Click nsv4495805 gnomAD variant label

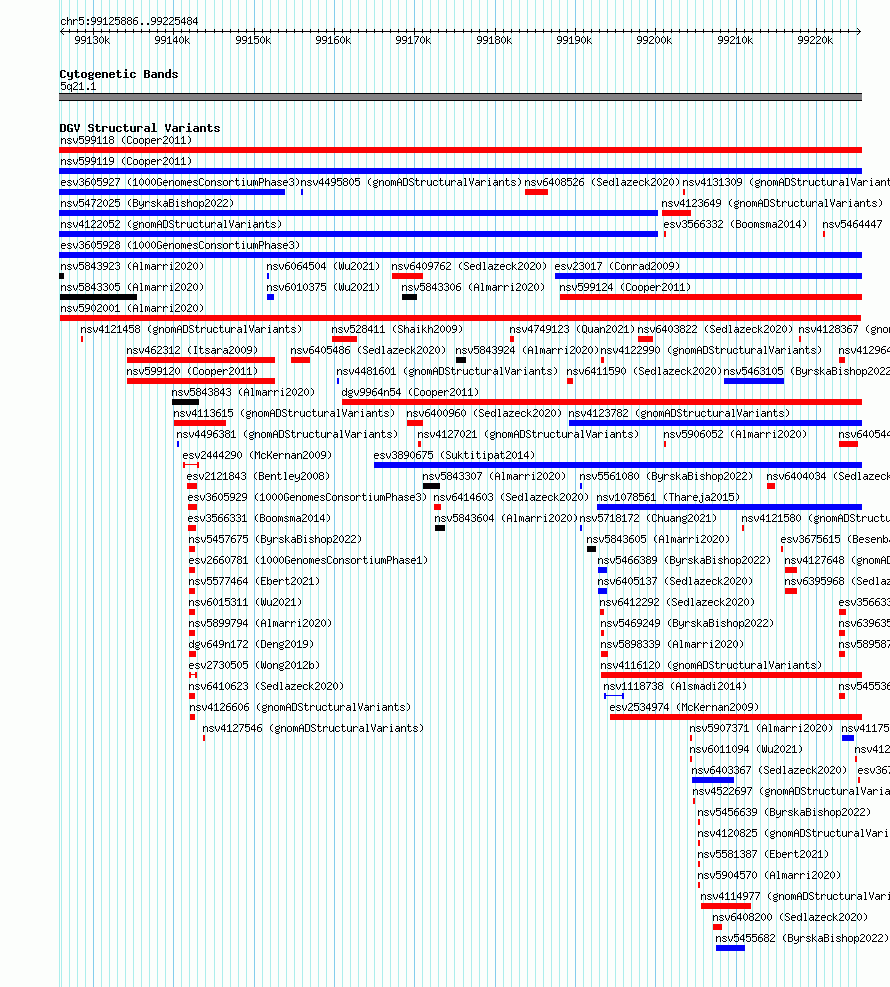coord(411,182)
